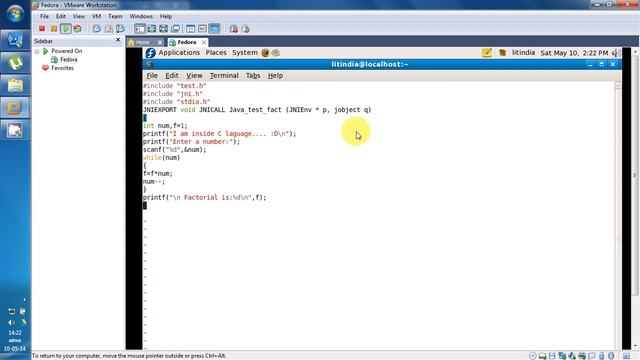
Task: Click the Unity mode toolbar icon
Action: 176,29
